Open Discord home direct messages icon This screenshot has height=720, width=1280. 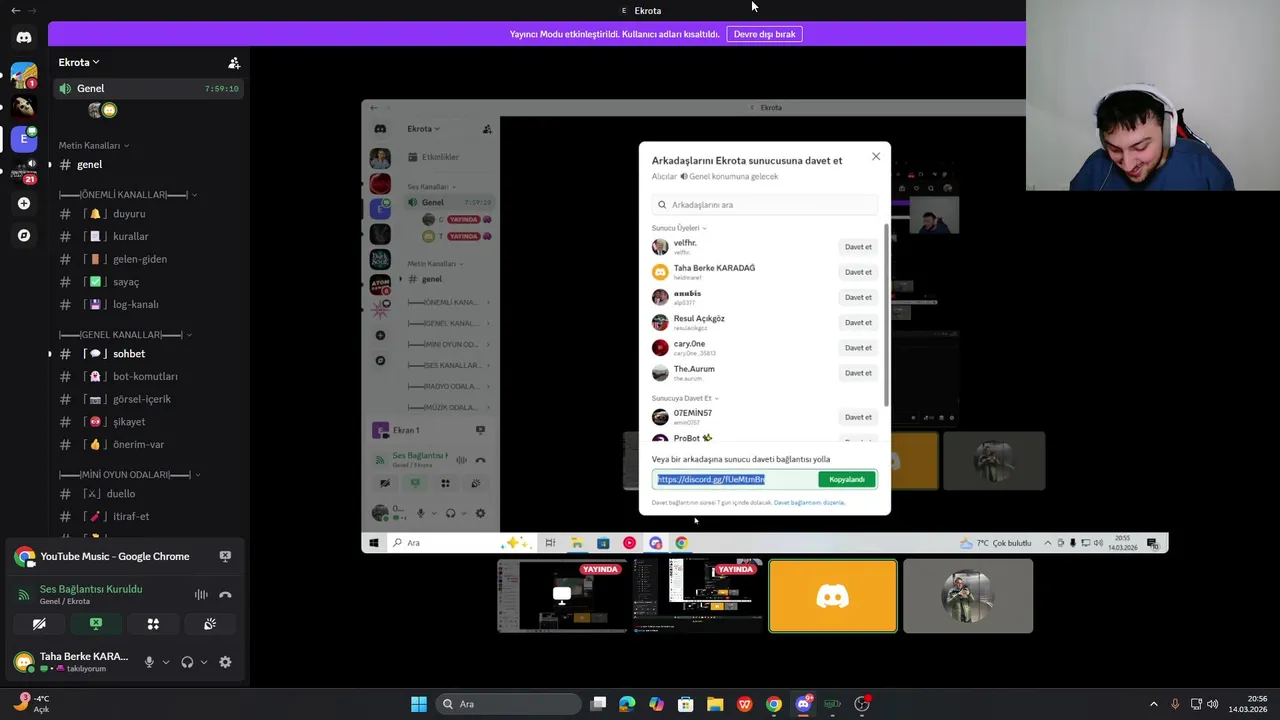[x=24, y=37]
